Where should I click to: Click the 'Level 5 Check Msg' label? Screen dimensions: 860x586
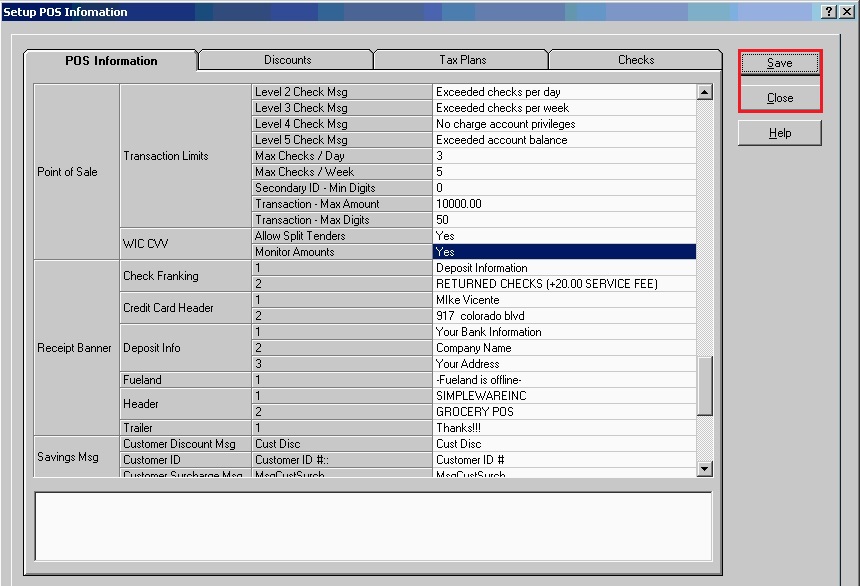(x=342, y=140)
